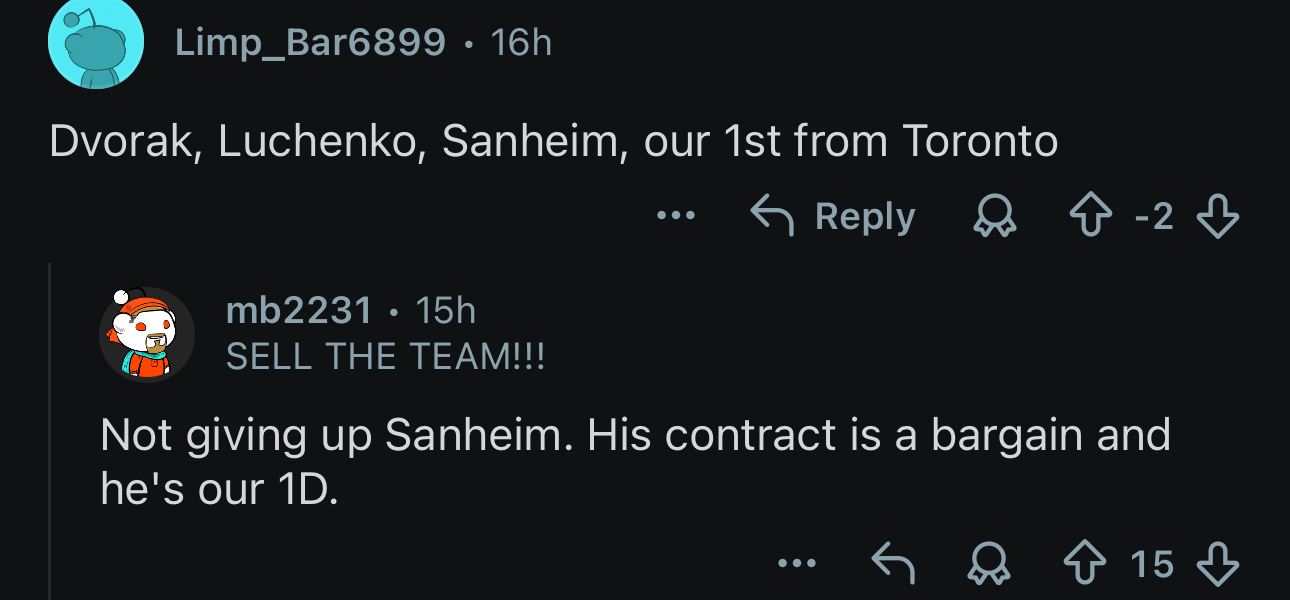This screenshot has height=600, width=1290.
Task: Reply to Limp_Bar6899's comment
Action: point(833,216)
